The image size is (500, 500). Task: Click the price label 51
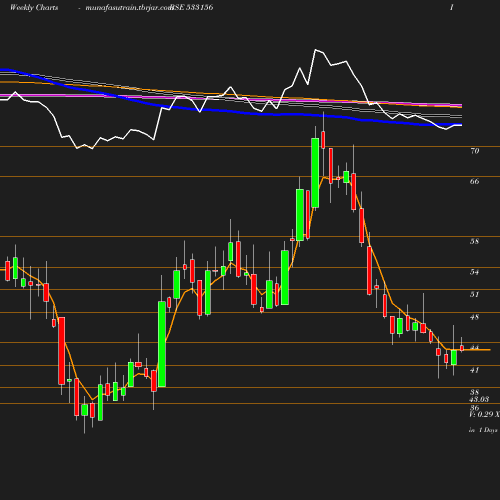pos(475,294)
